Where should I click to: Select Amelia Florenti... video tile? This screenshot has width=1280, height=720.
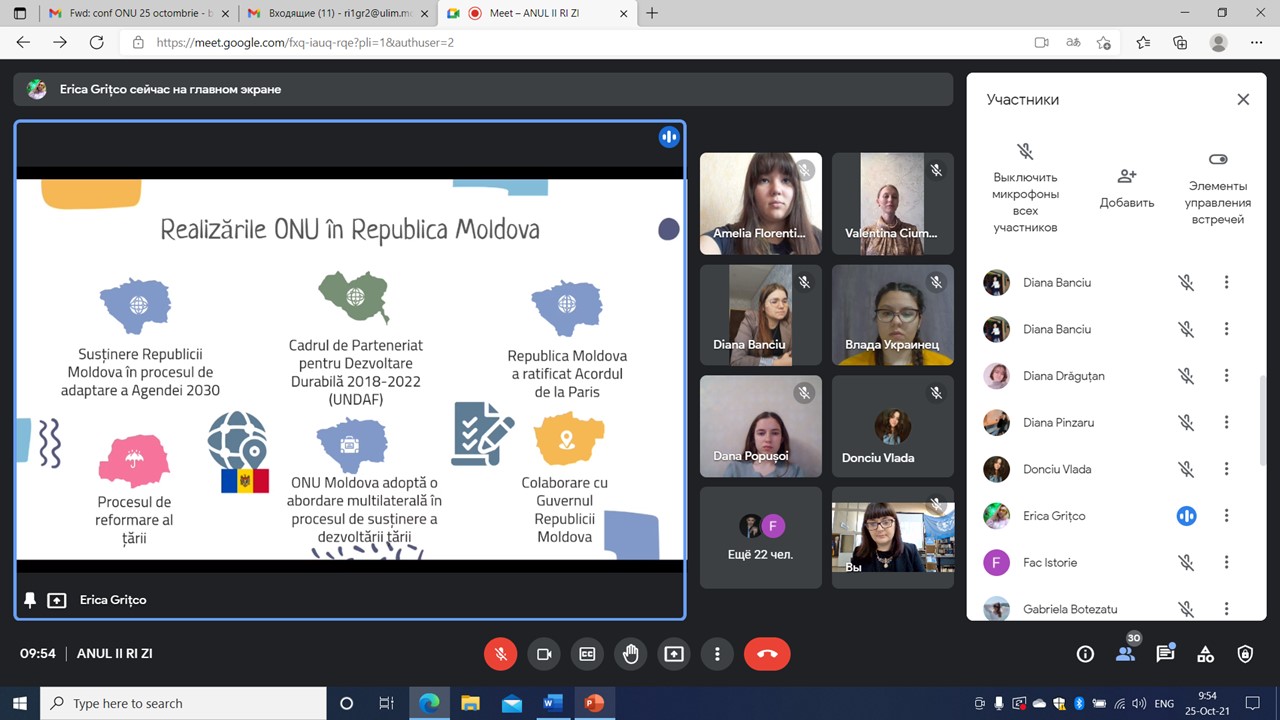(761, 203)
